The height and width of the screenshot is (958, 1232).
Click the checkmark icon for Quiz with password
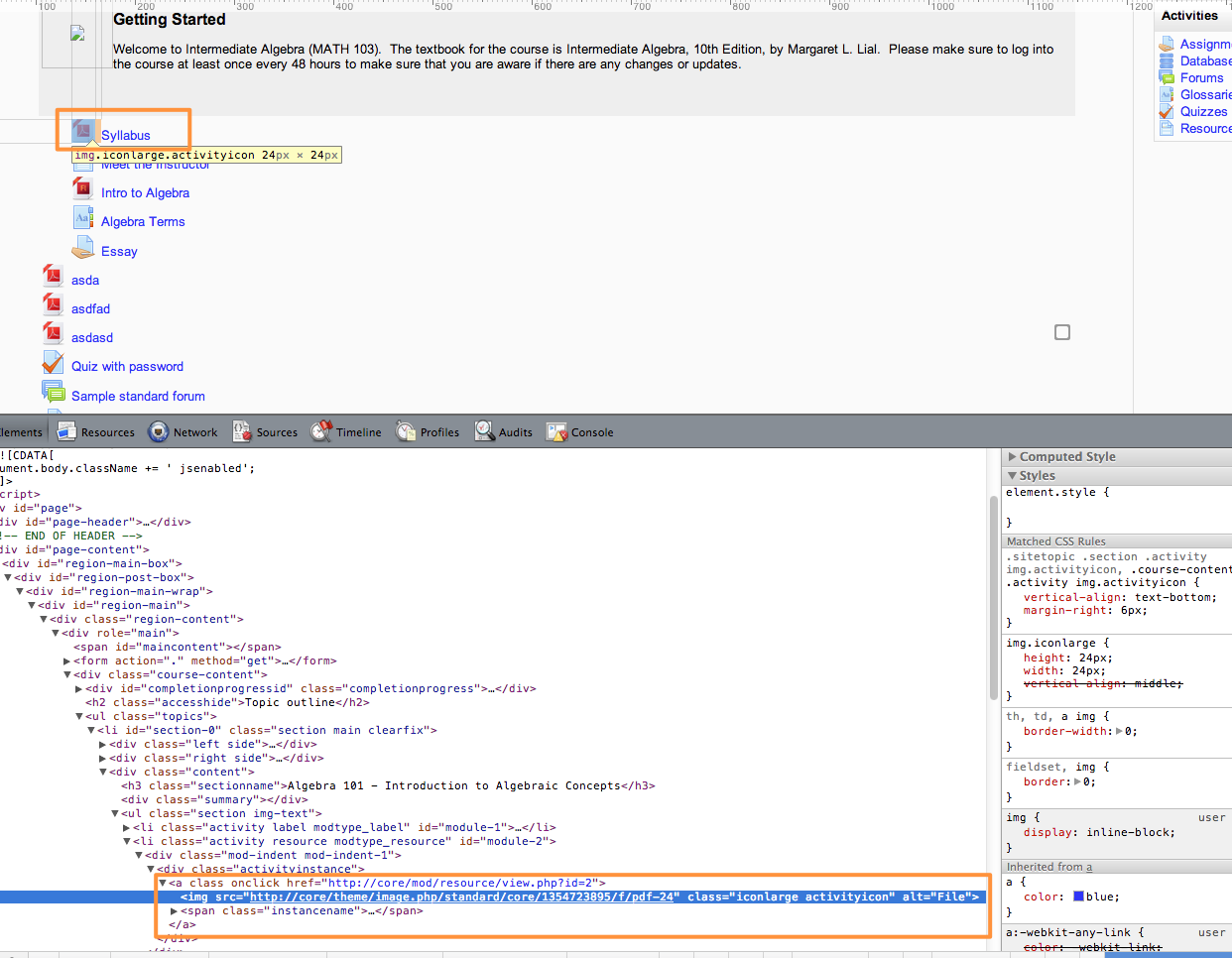coord(54,364)
